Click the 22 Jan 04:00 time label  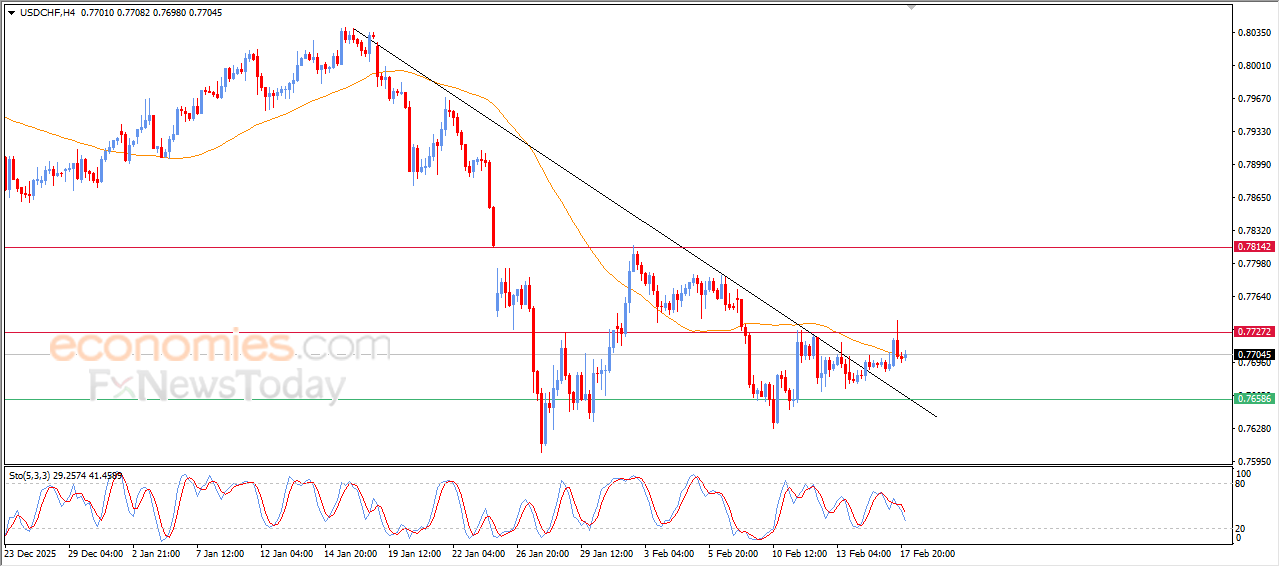[478, 552]
